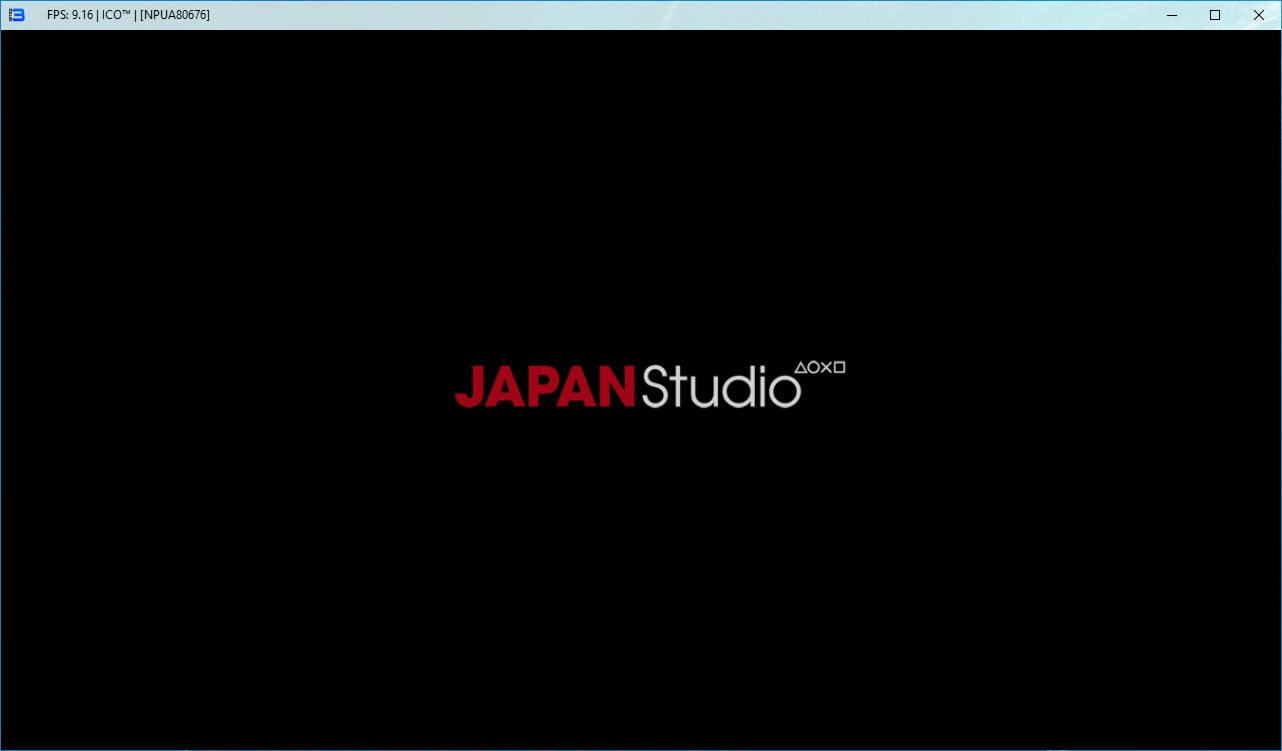Click the ICO™ game name in title bar
This screenshot has height=751, width=1282.
[117, 15]
